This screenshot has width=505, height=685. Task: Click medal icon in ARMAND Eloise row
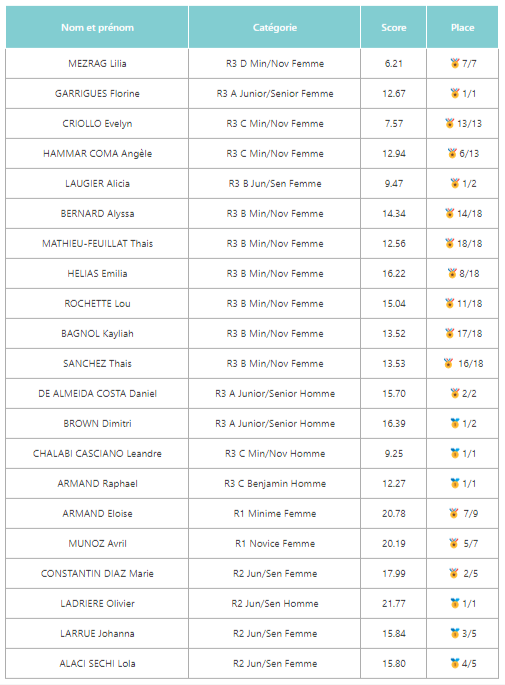tap(453, 513)
